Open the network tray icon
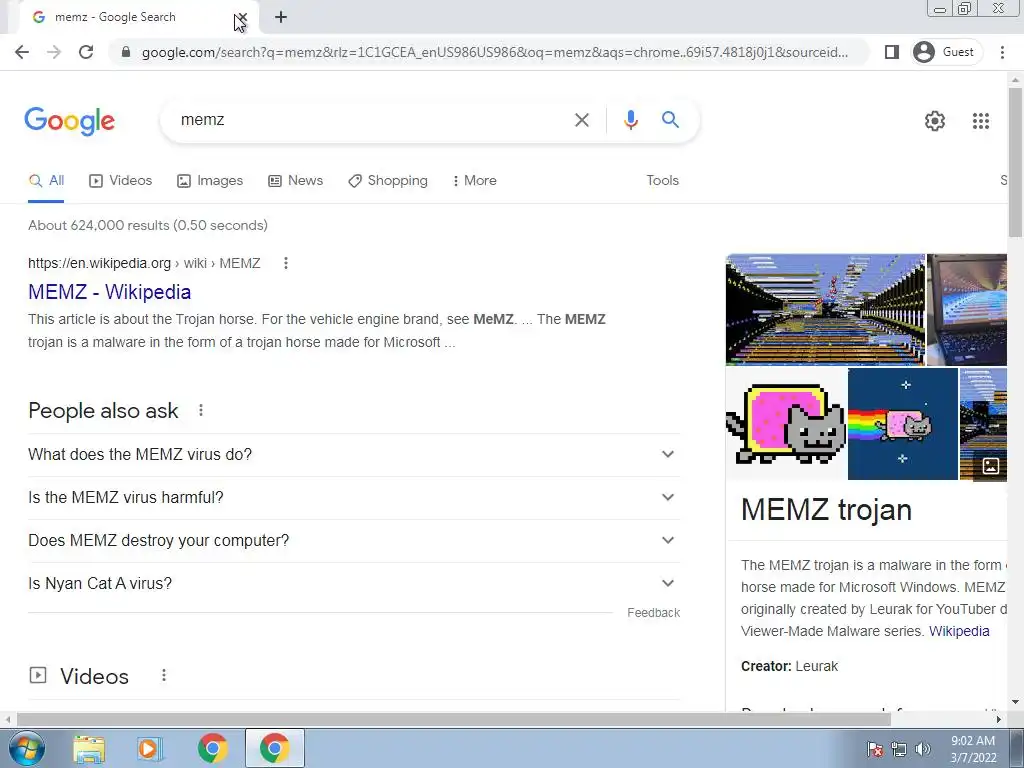The width and height of the screenshot is (1024, 768). [899, 749]
